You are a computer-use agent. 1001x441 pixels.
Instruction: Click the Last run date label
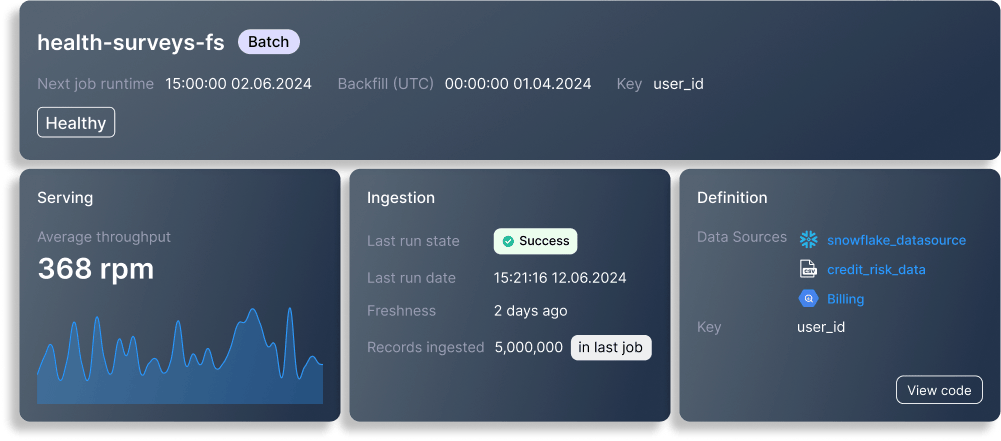pos(411,278)
